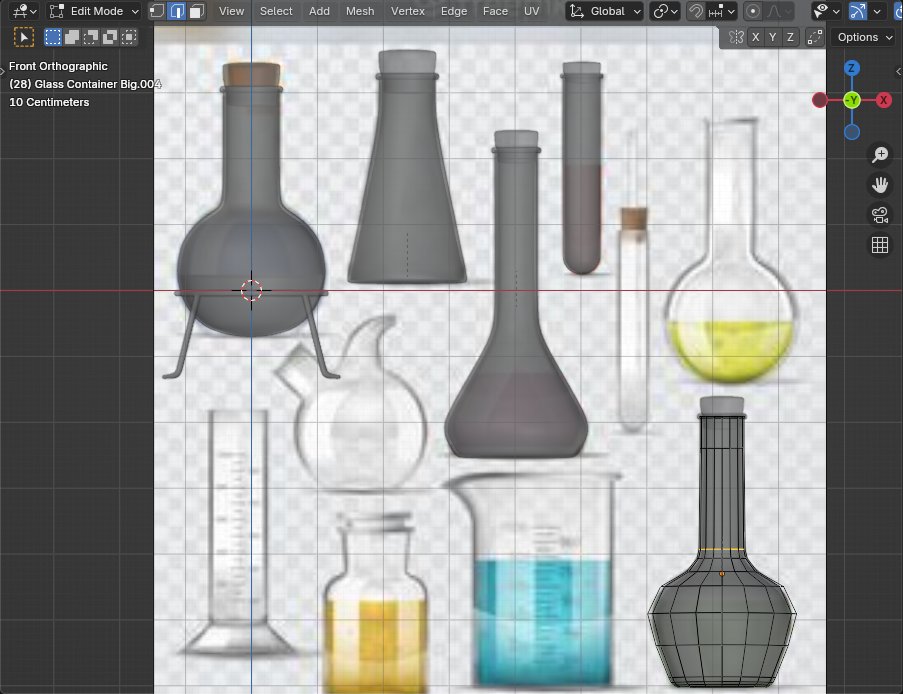This screenshot has width=903, height=694.
Task: Toggle X axis mirror editing
Action: (x=758, y=36)
